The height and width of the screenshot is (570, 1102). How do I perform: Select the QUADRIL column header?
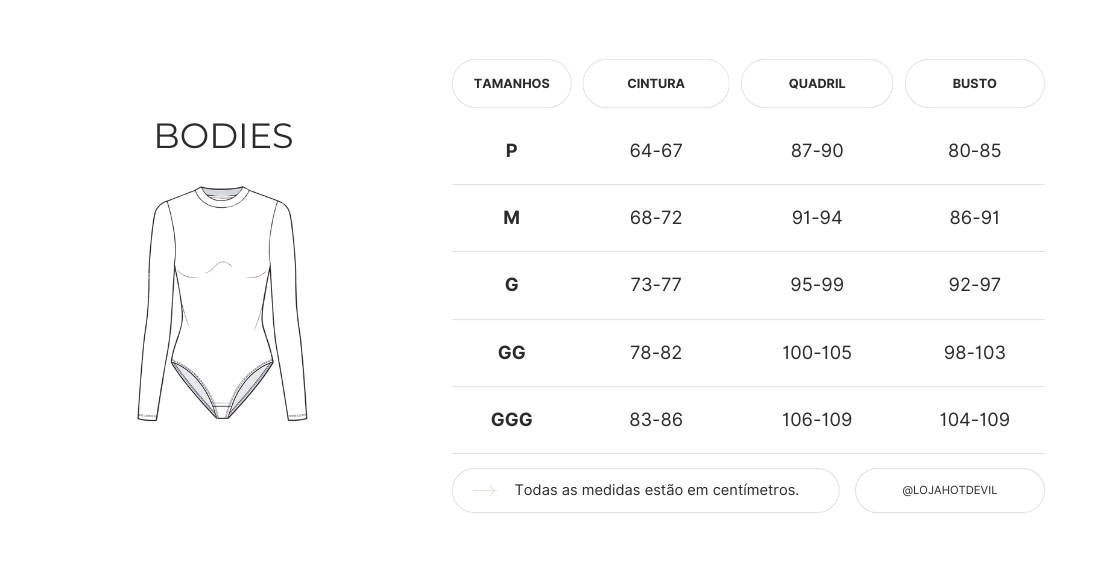pos(817,84)
